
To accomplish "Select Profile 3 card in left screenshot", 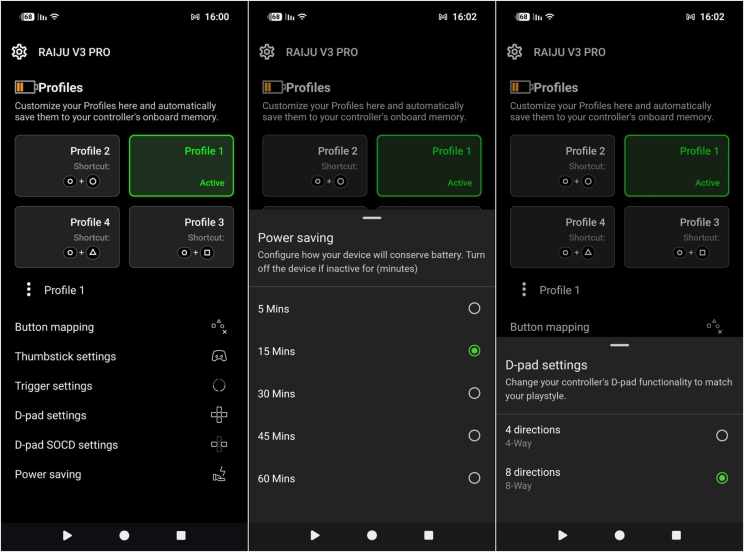I will [181, 237].
